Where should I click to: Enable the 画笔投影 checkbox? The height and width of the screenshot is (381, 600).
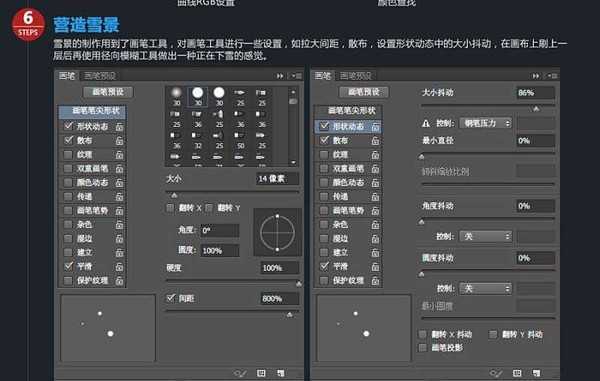point(422,348)
